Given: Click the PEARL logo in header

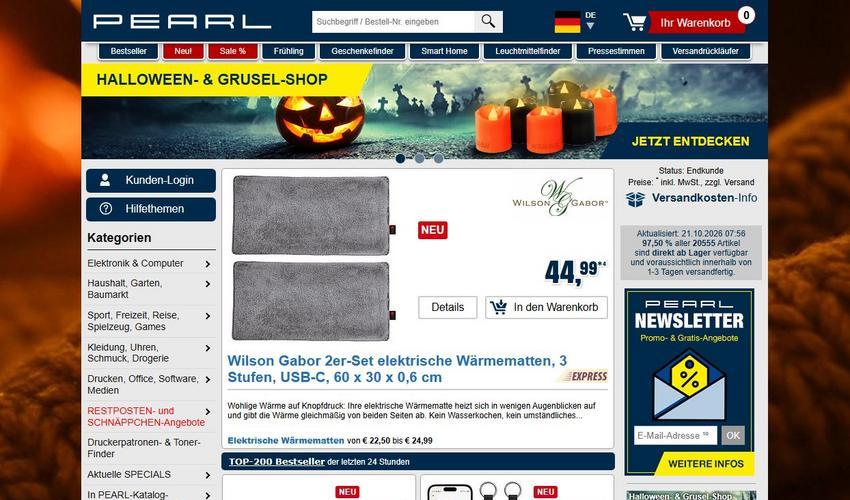Looking at the screenshot, I should coord(182,22).
